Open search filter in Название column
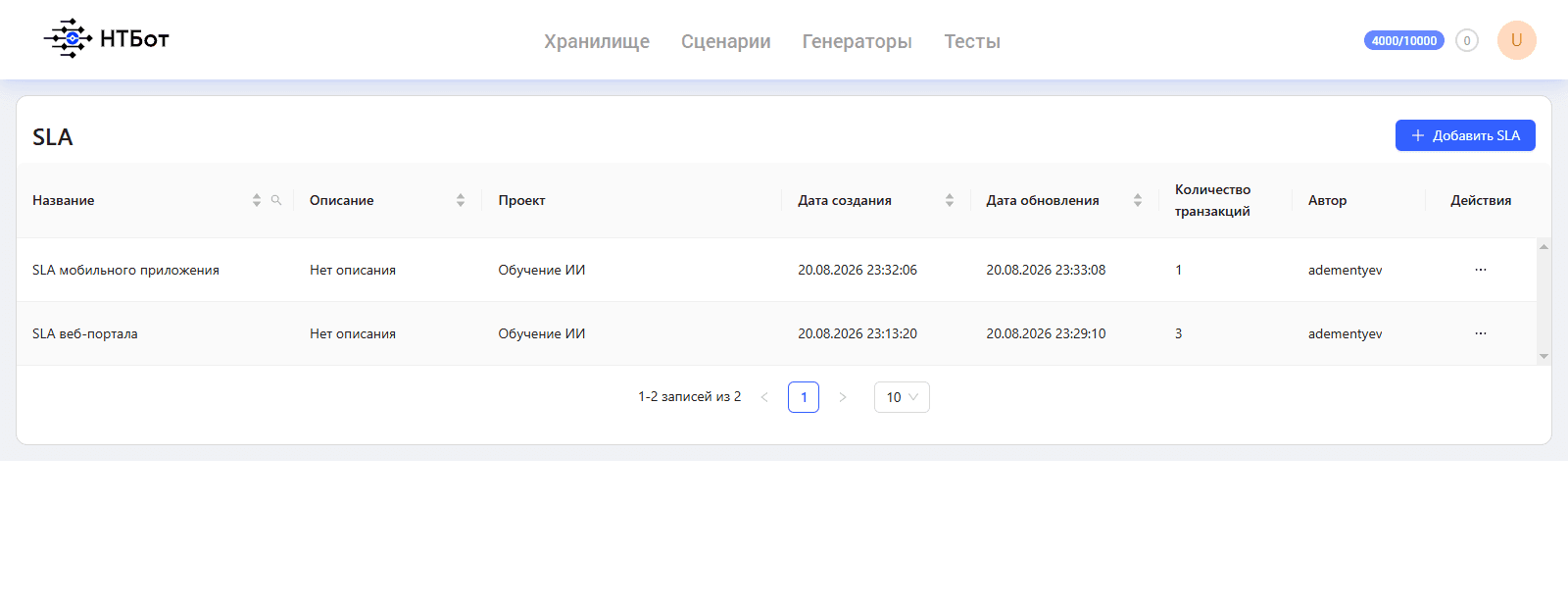Viewport: 1568px width, 608px height. (276, 200)
